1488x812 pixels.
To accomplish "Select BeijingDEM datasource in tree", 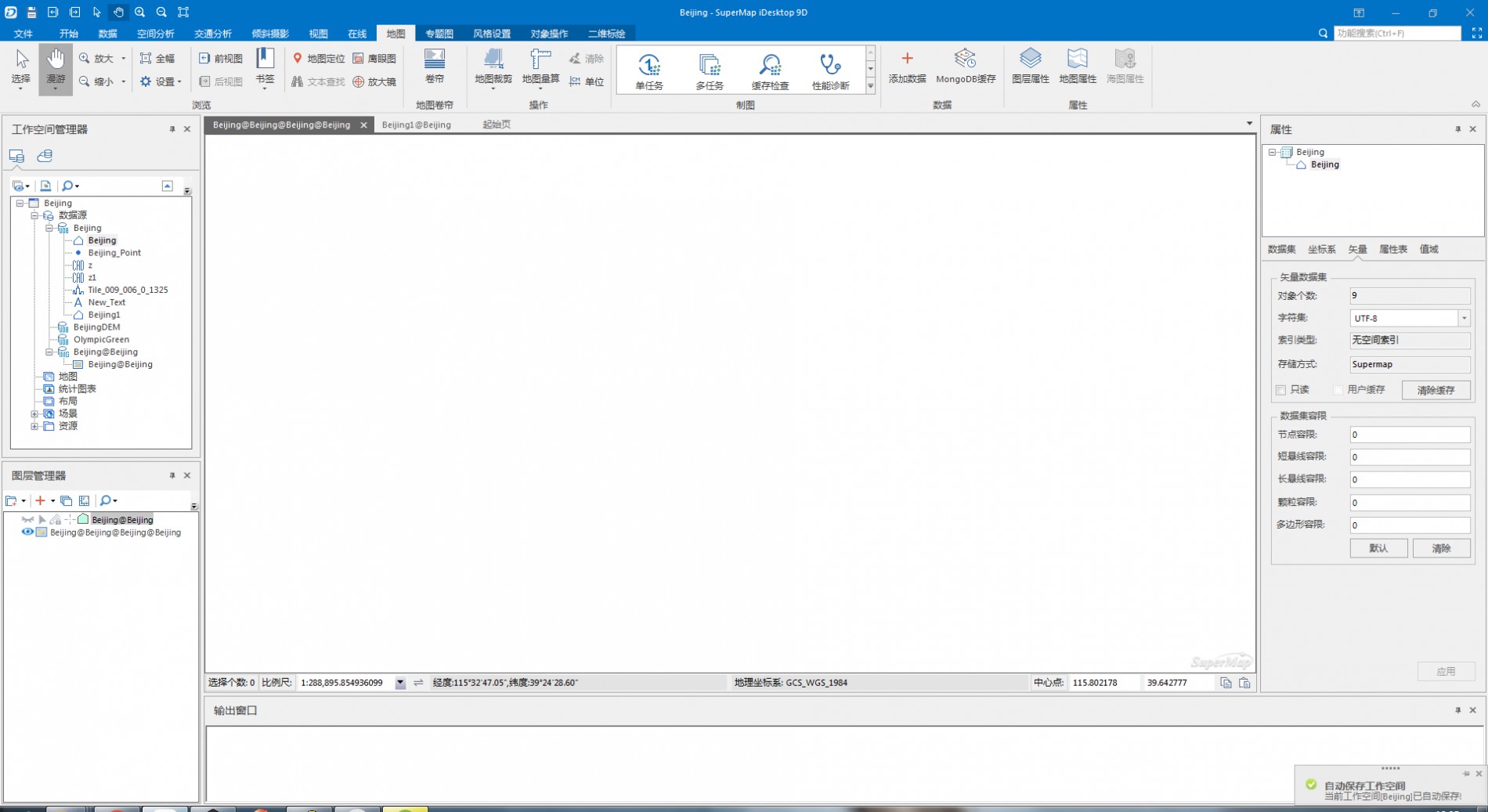I will coord(96,327).
